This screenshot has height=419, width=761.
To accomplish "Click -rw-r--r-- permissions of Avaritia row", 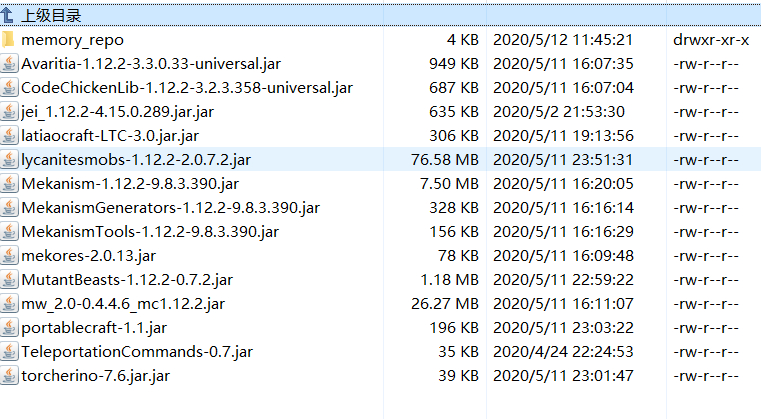I will [706, 64].
